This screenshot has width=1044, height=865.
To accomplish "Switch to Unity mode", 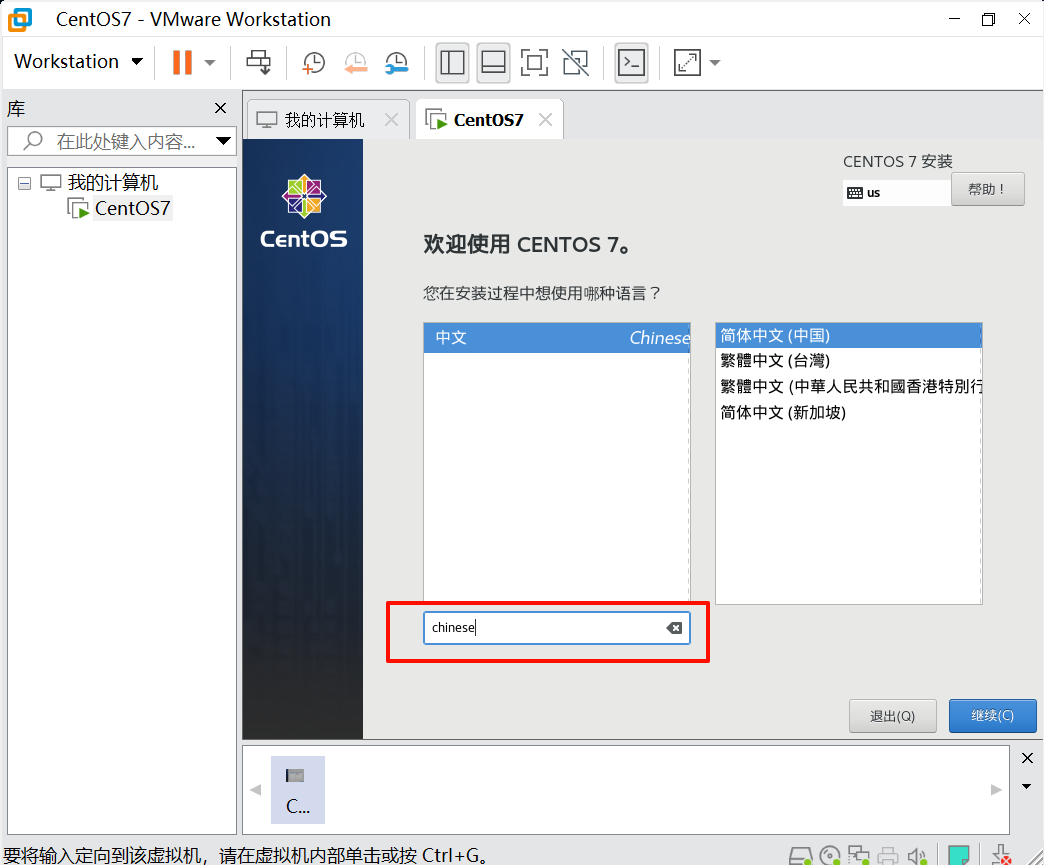I will 575,63.
